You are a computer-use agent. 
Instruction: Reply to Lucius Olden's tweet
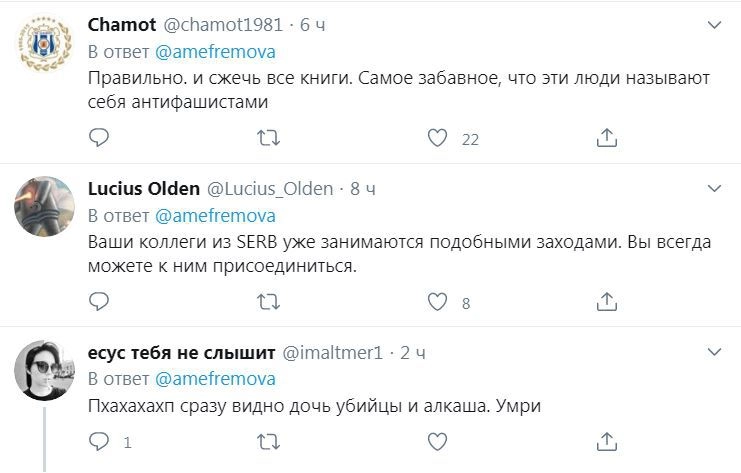(x=98, y=301)
